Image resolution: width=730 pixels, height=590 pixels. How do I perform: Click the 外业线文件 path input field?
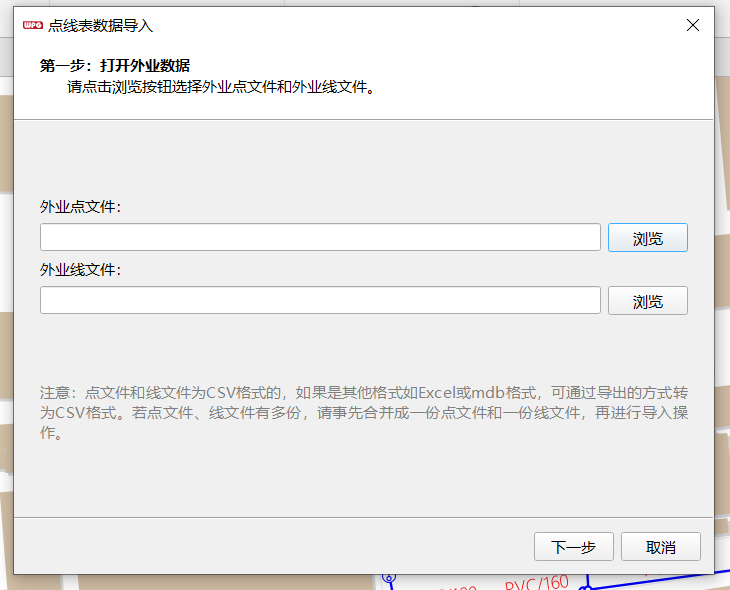click(320, 301)
